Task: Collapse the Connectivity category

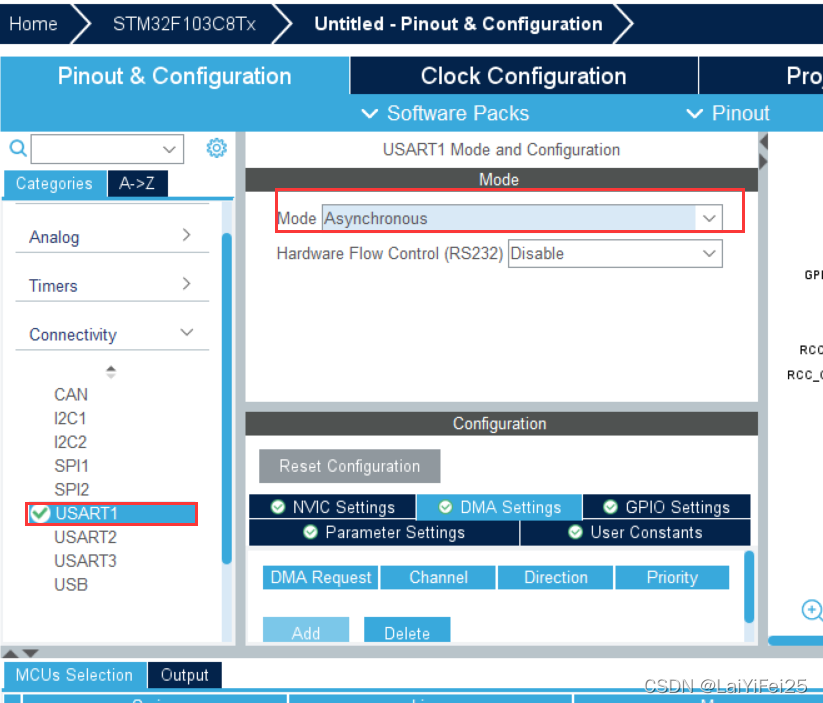Action: pyautogui.click(x=112, y=334)
